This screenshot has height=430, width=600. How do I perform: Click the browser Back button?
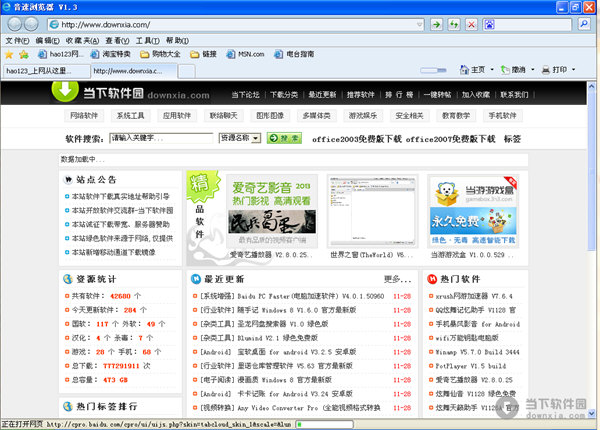click(x=15, y=24)
